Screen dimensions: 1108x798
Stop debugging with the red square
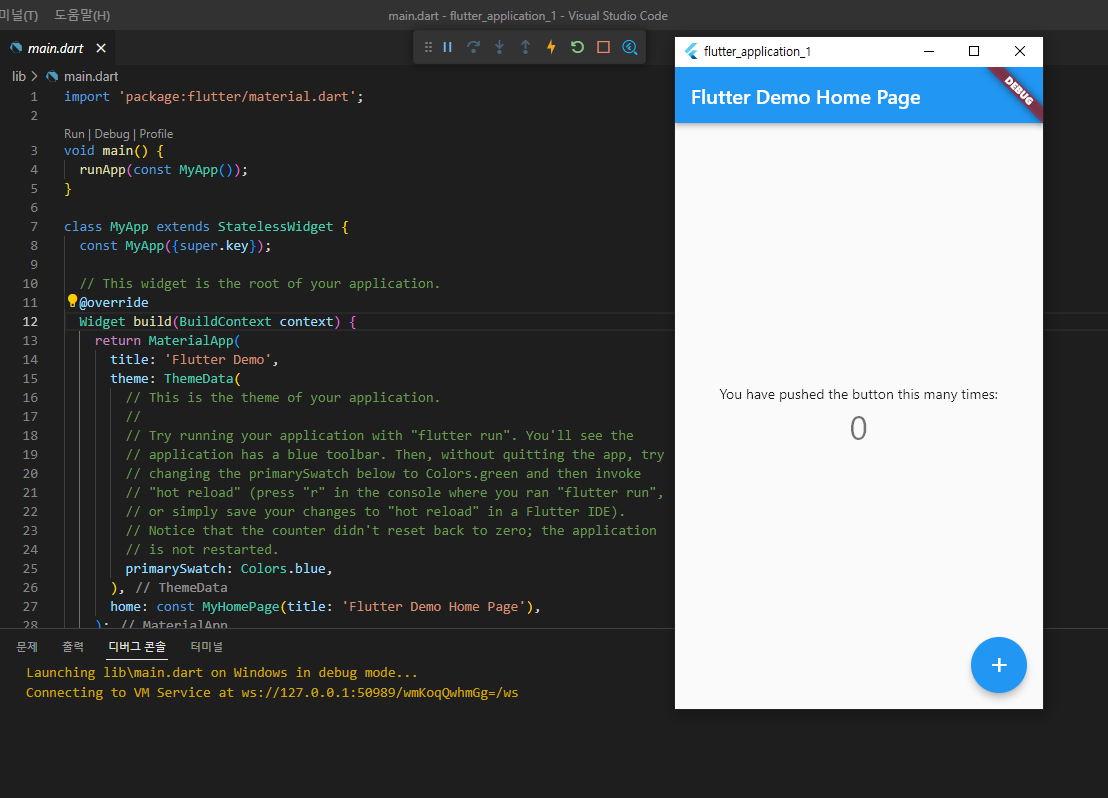point(603,47)
